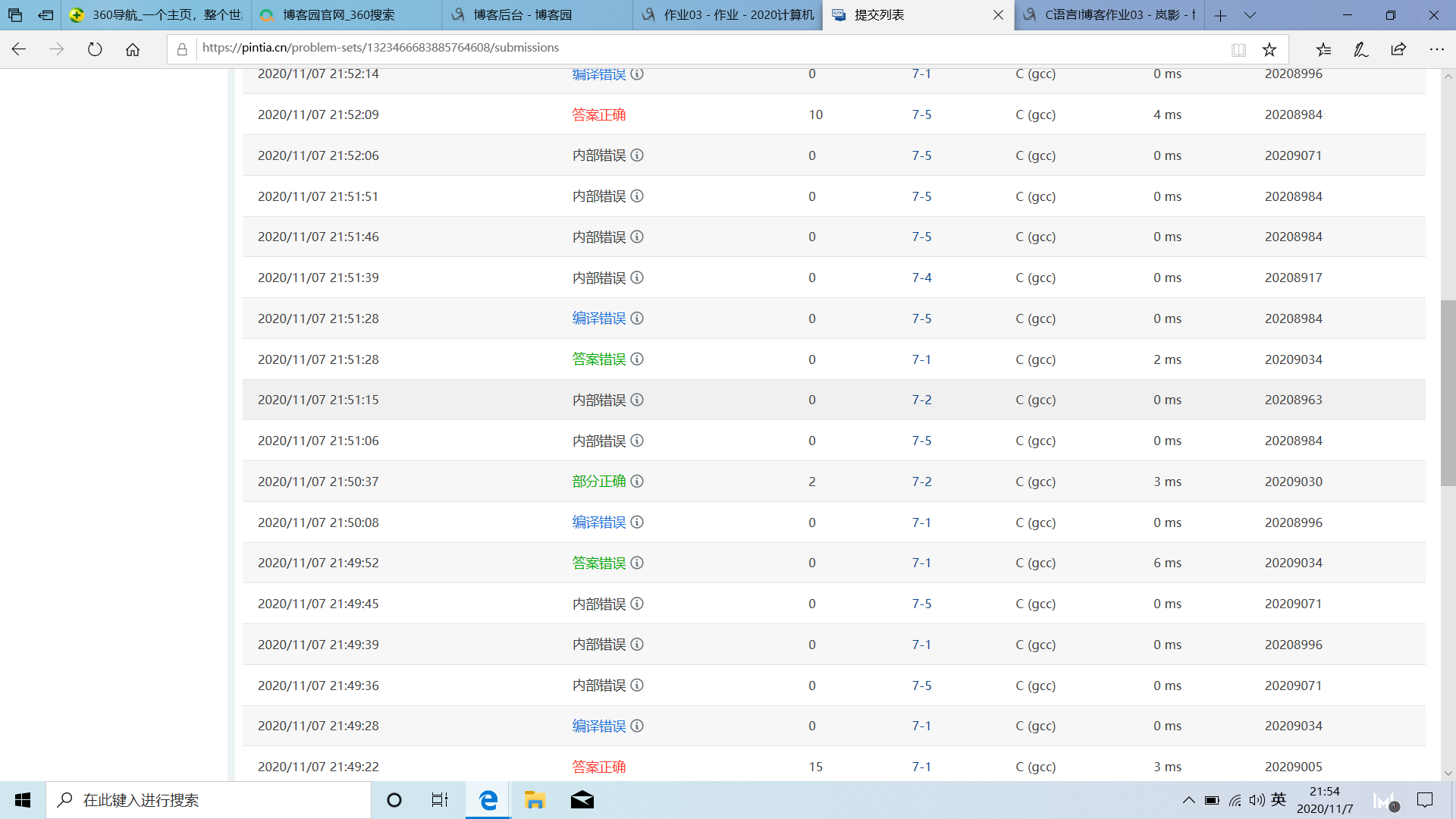The image size is (1456, 819).
Task: Click the Add notes pen icon
Action: (x=1360, y=49)
